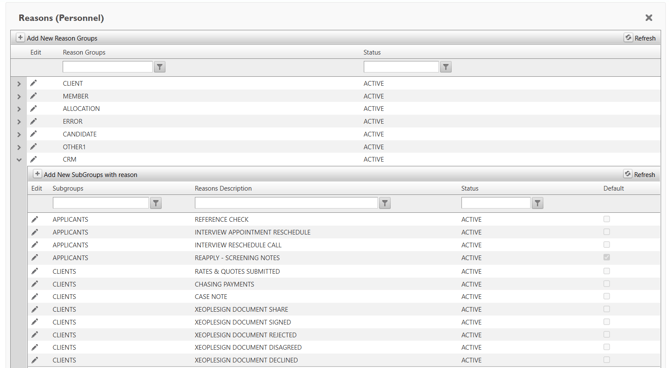Viewport: 670px width, 368px height.
Task: Sort by Default column header
Action: click(x=614, y=188)
